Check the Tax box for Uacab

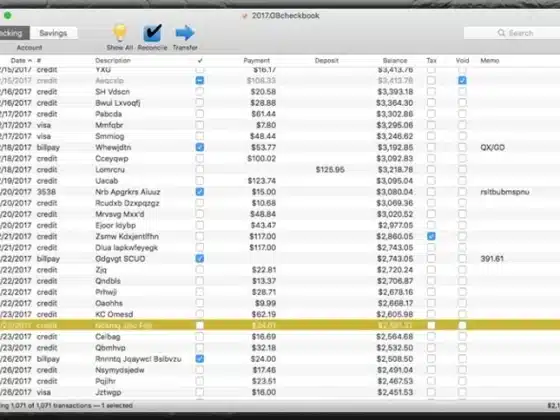tap(431, 181)
